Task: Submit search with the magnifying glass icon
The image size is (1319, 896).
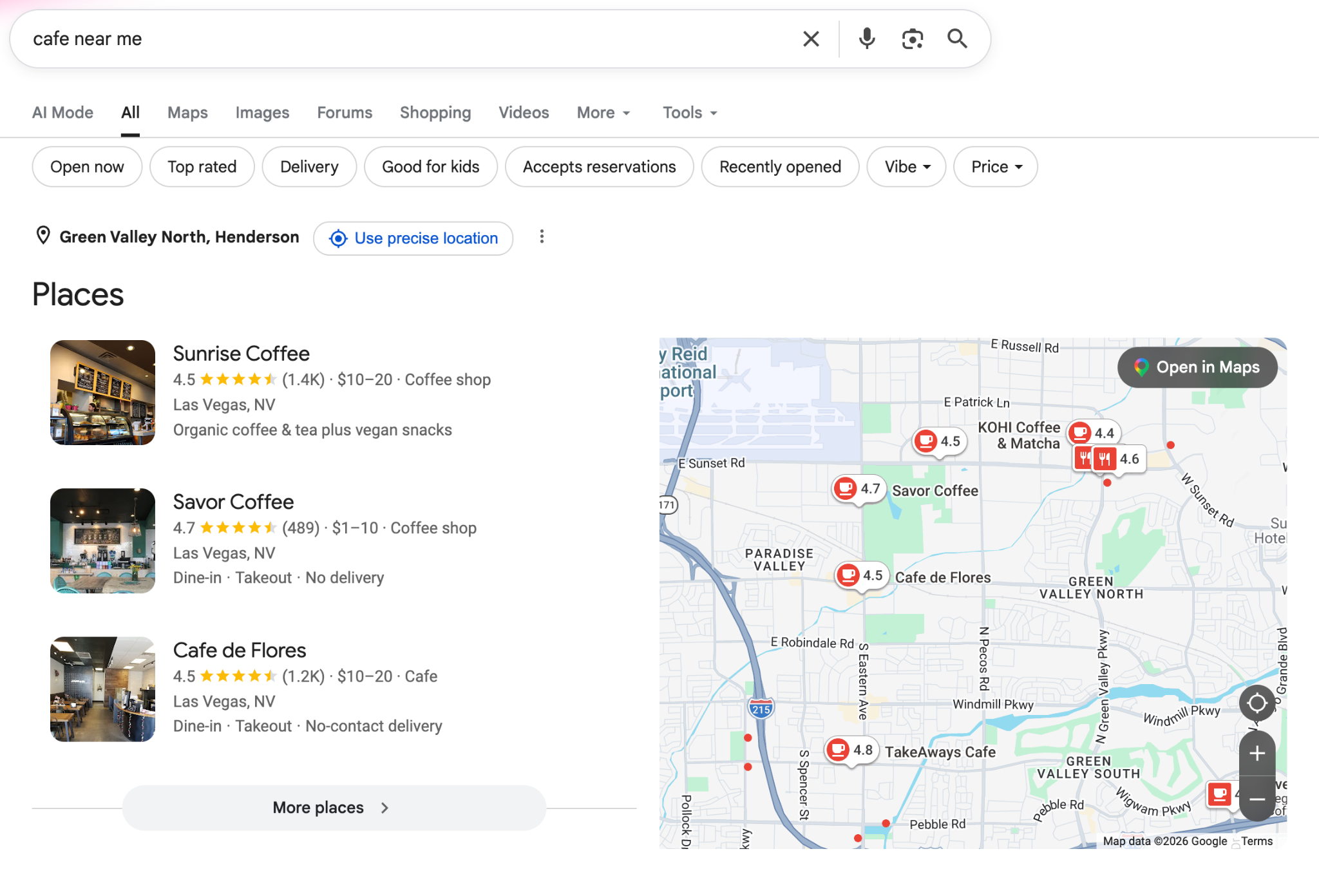Action: [x=957, y=39]
